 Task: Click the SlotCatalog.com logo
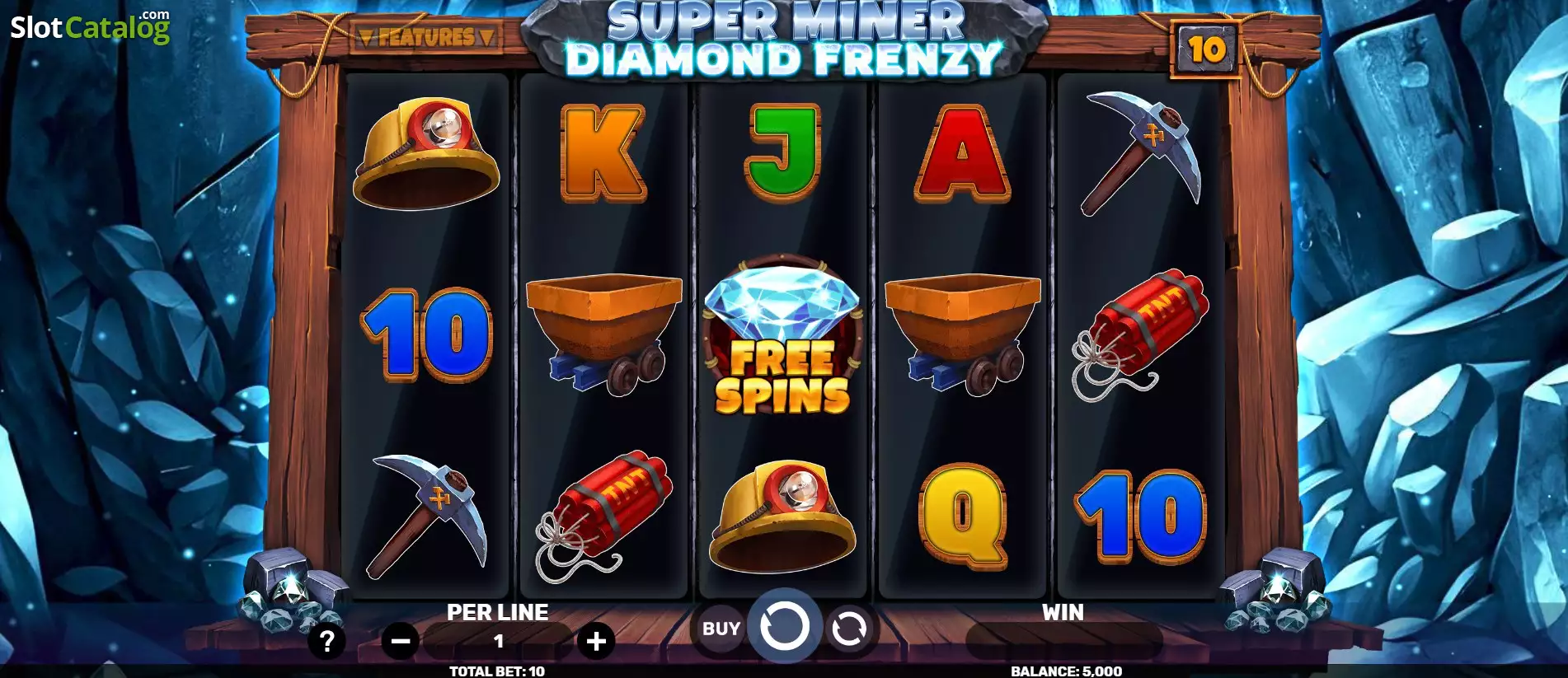coord(90,26)
